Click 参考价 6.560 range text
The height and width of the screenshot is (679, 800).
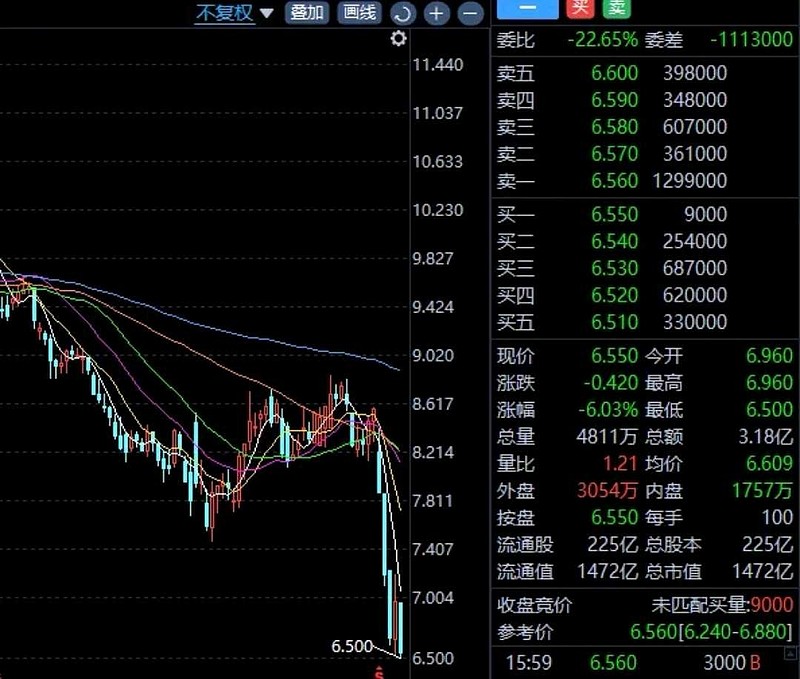pos(711,633)
